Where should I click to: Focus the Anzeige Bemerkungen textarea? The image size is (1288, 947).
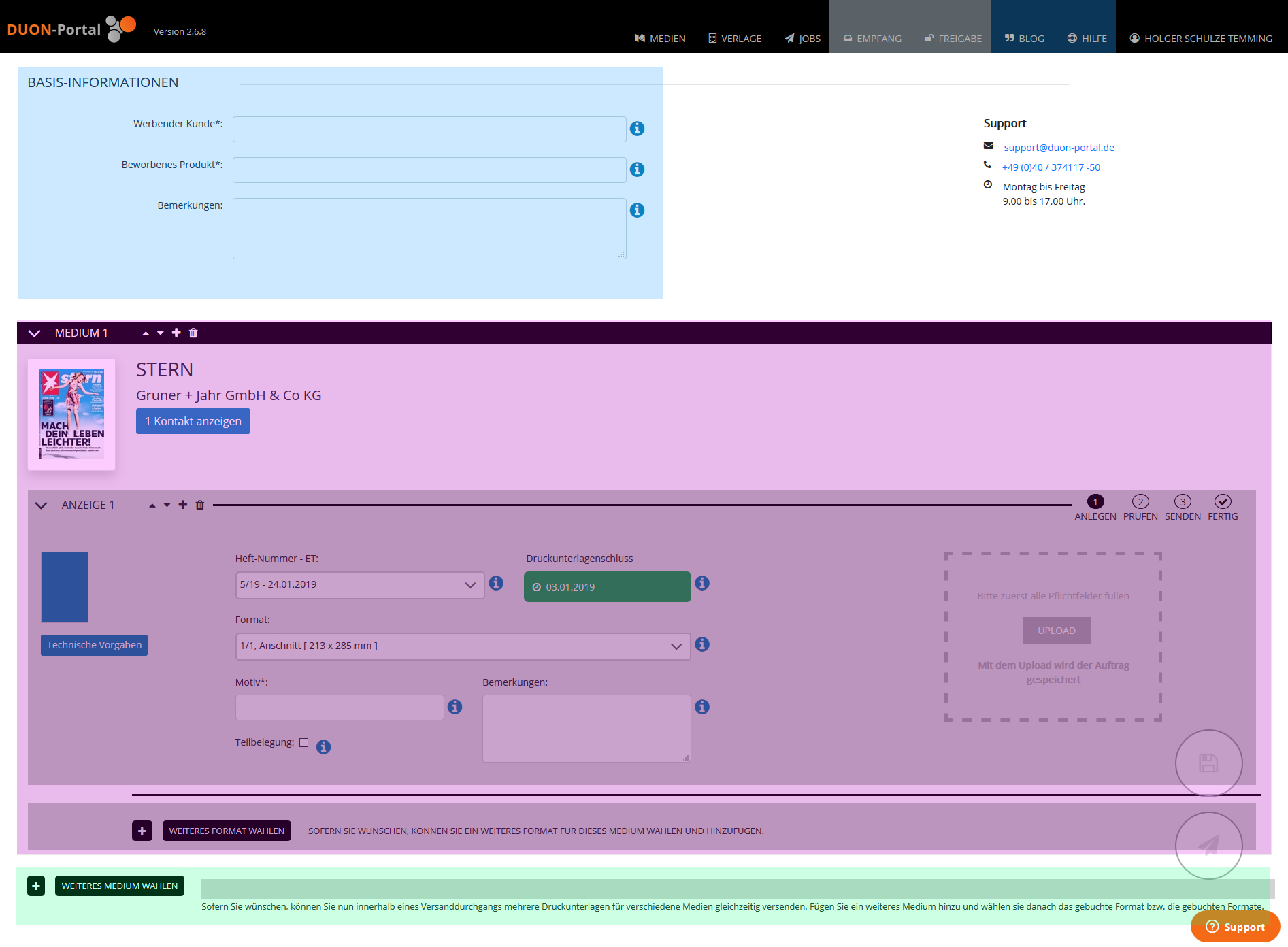tap(587, 729)
